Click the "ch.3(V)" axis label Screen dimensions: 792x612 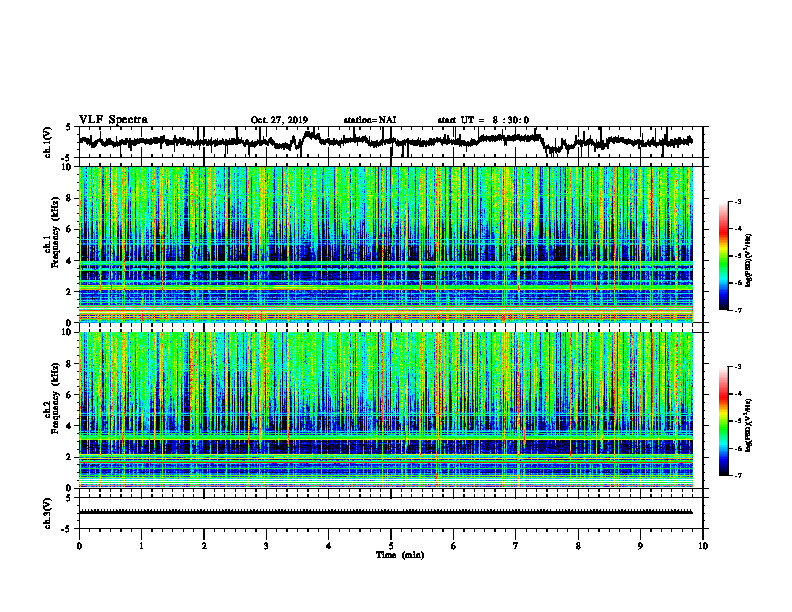pyautogui.click(x=48, y=513)
